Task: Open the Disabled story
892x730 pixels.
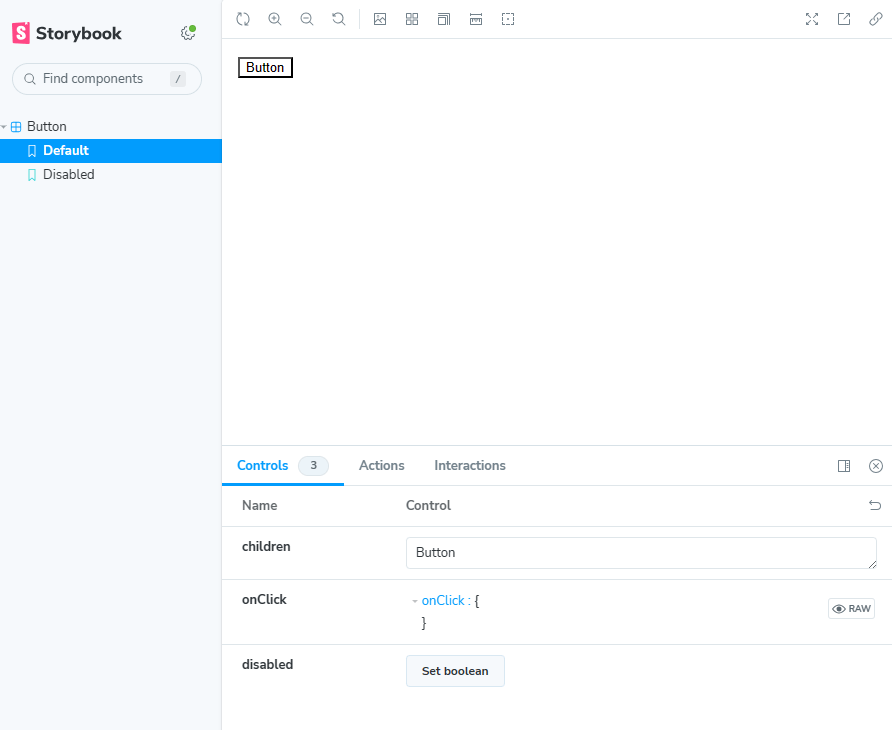Action: point(111,175)
